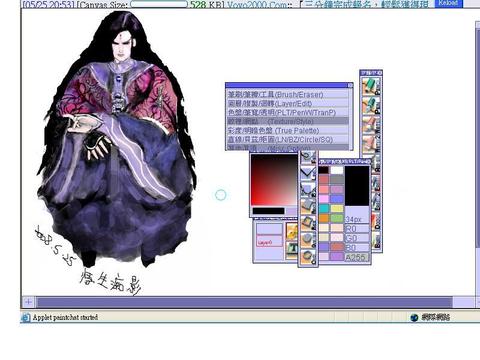Pick the yellow palette swatch
The width and height of the screenshot is (480, 360).
[x=337, y=209]
